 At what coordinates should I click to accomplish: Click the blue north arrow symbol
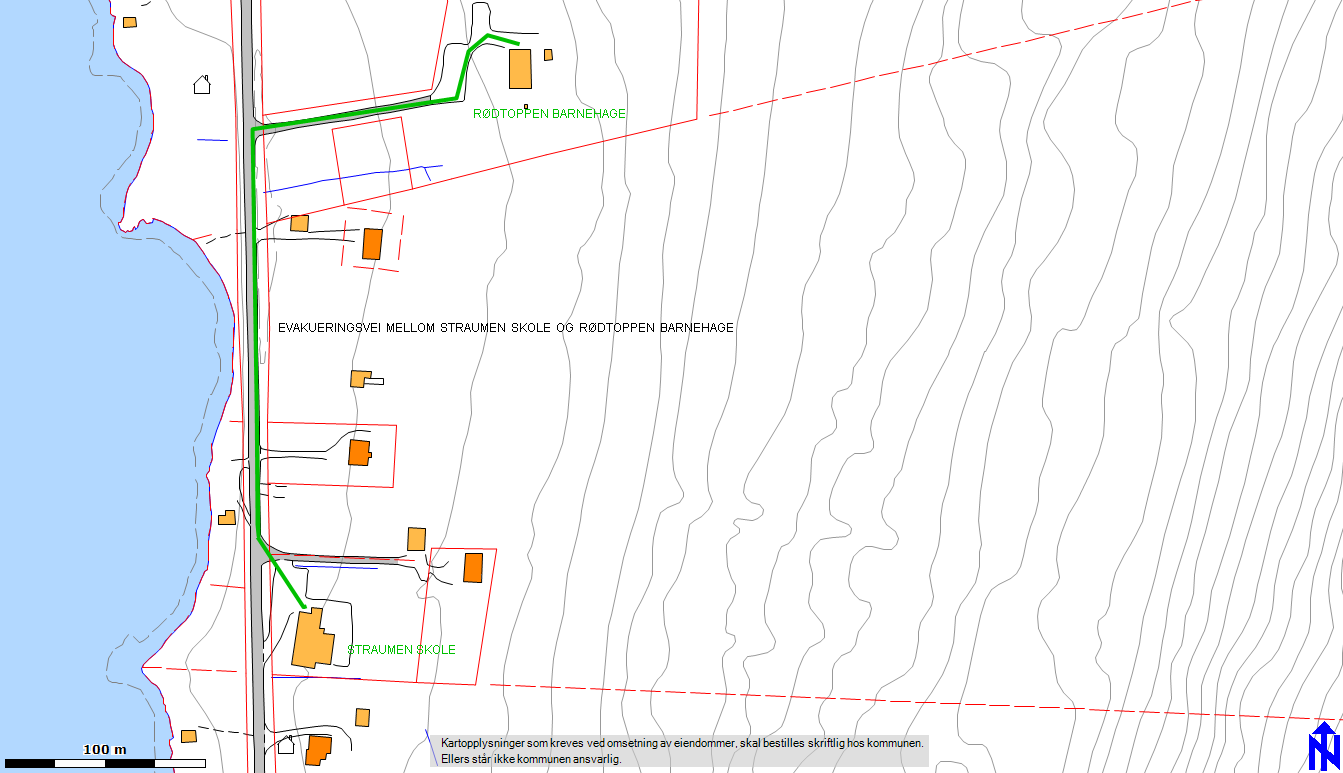tap(1325, 746)
